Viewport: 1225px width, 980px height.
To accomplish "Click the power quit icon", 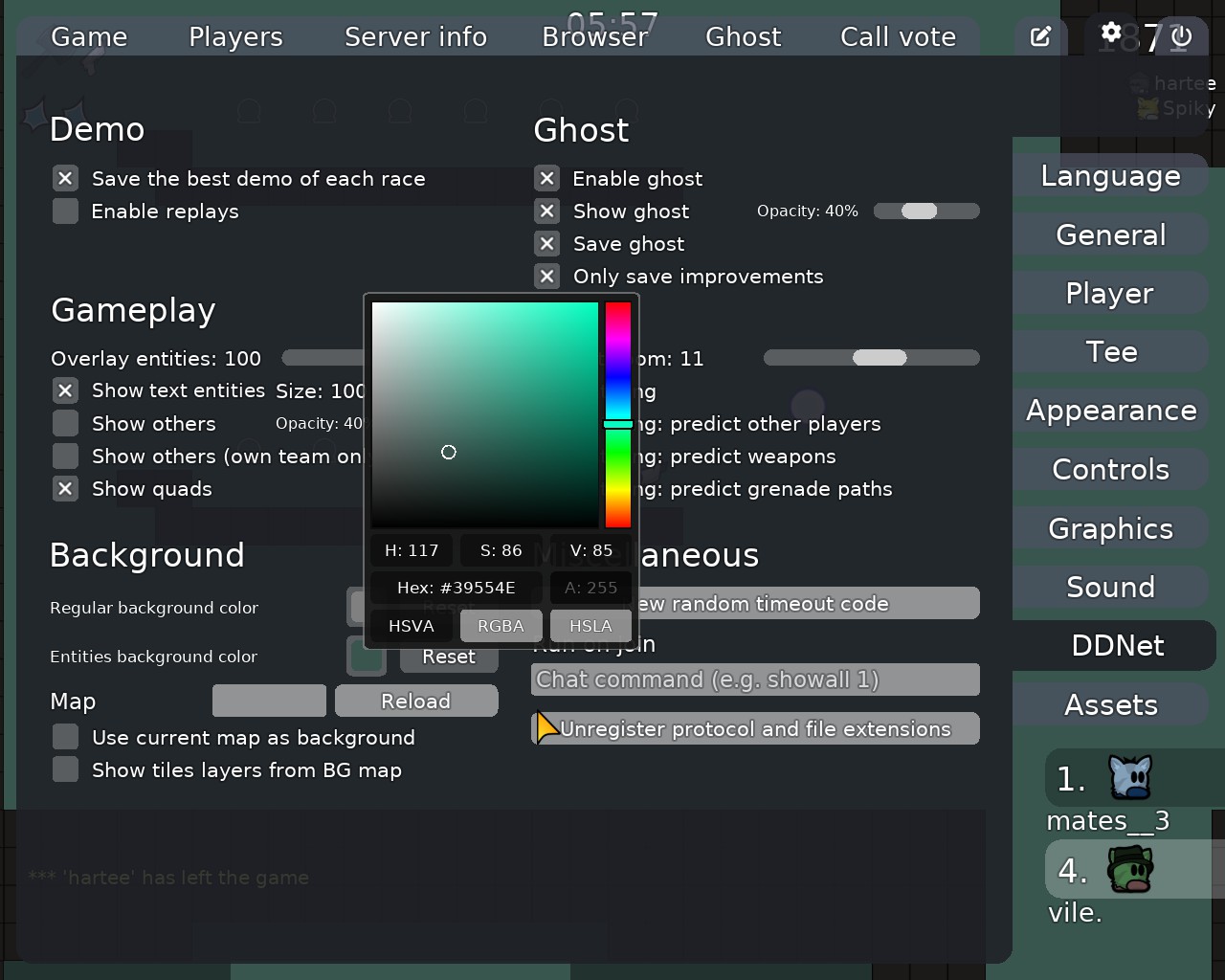I will click(1182, 36).
